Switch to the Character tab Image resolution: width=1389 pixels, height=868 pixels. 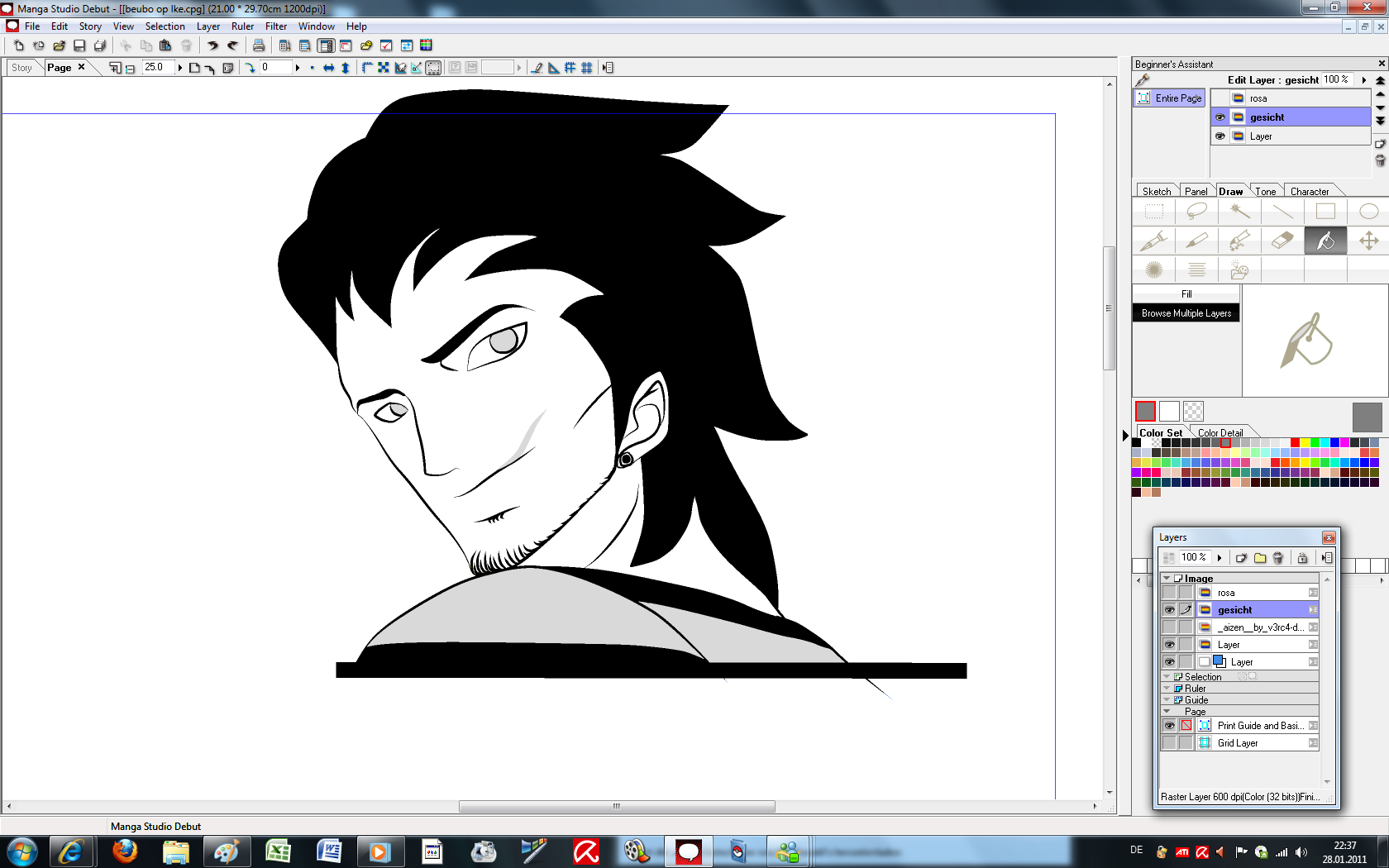click(1310, 191)
